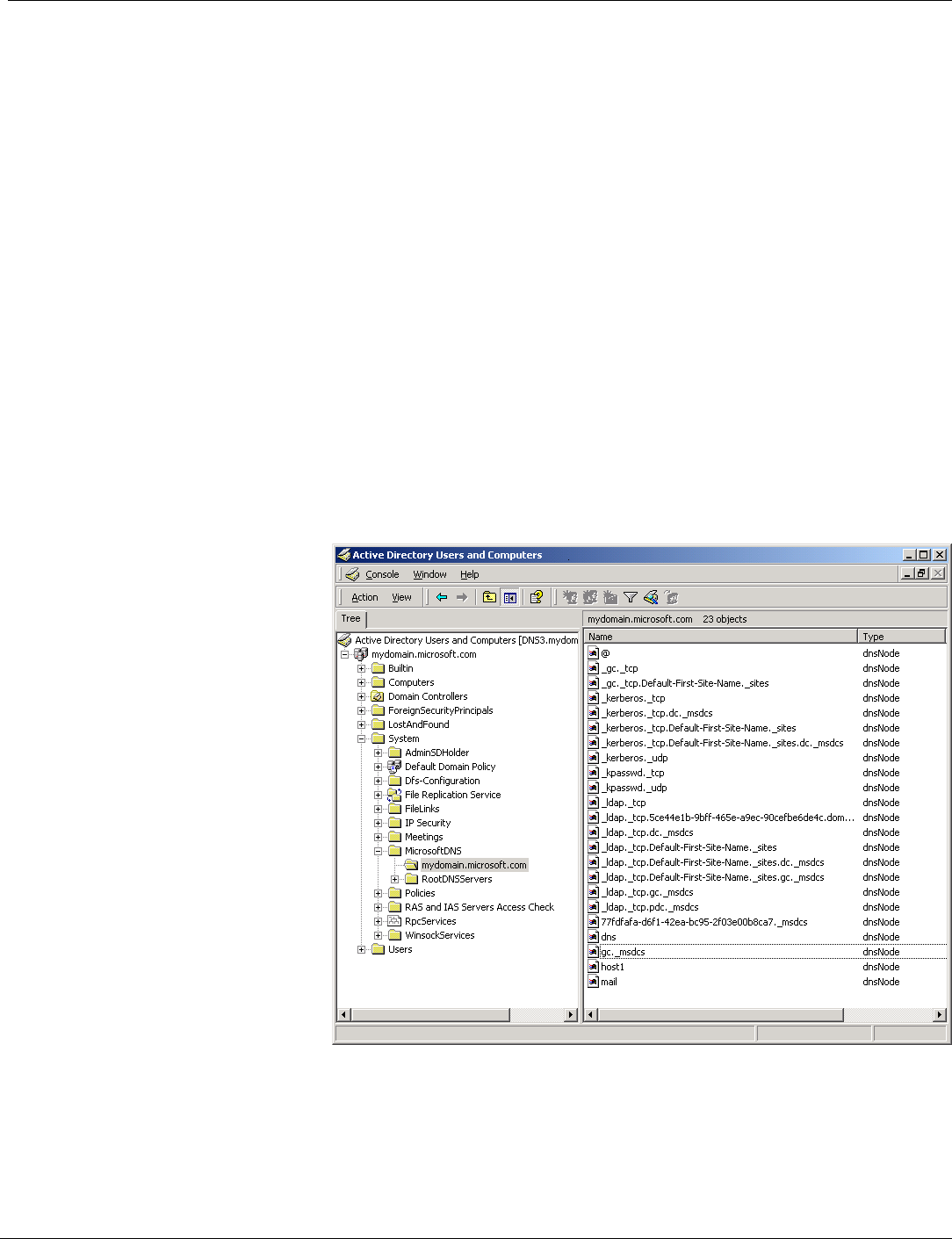Click the Up One Level folder icon
This screenshot has height=1239, width=952.
coord(489,597)
